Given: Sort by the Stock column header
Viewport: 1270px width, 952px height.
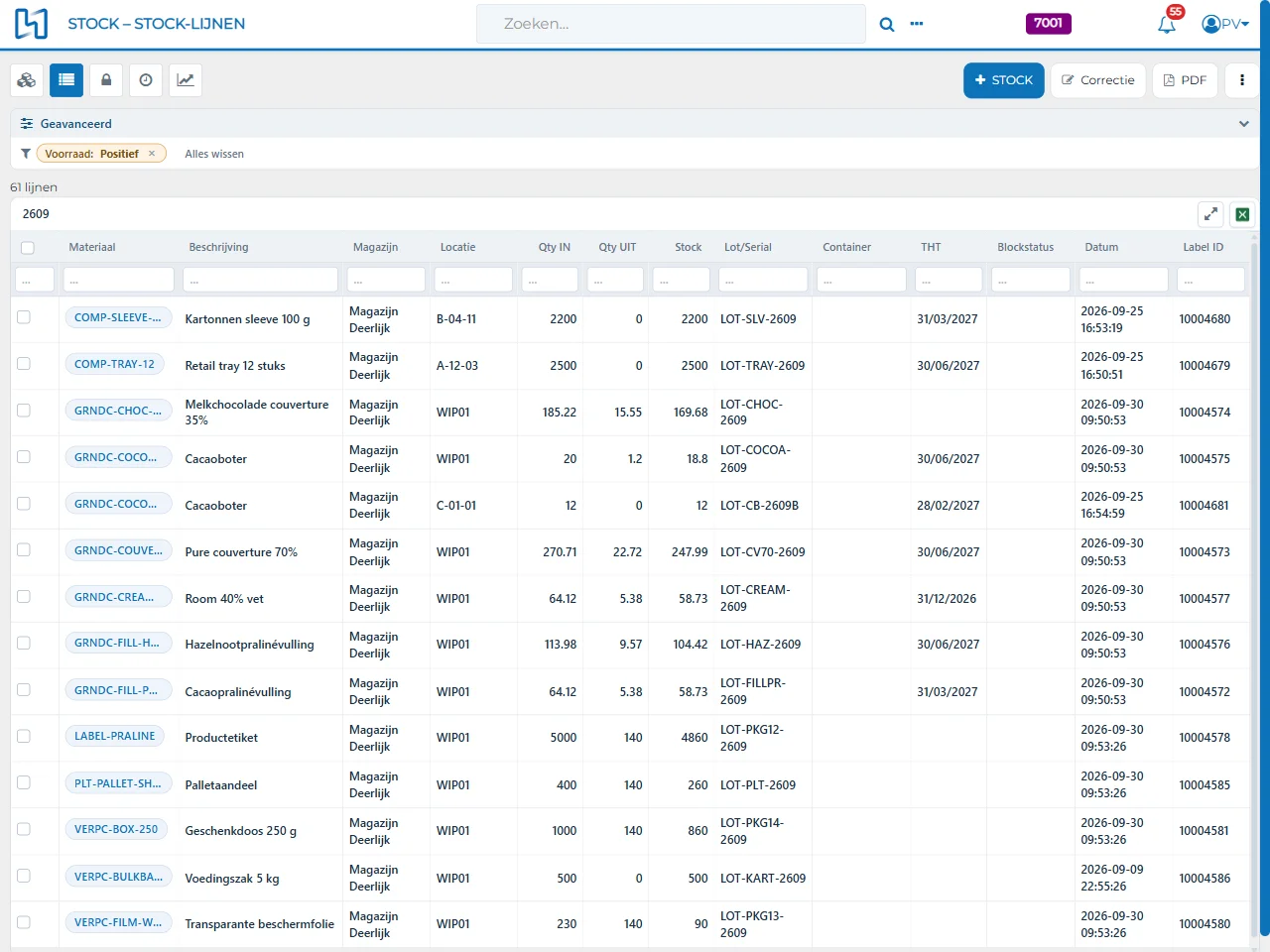Looking at the screenshot, I should click(688, 247).
